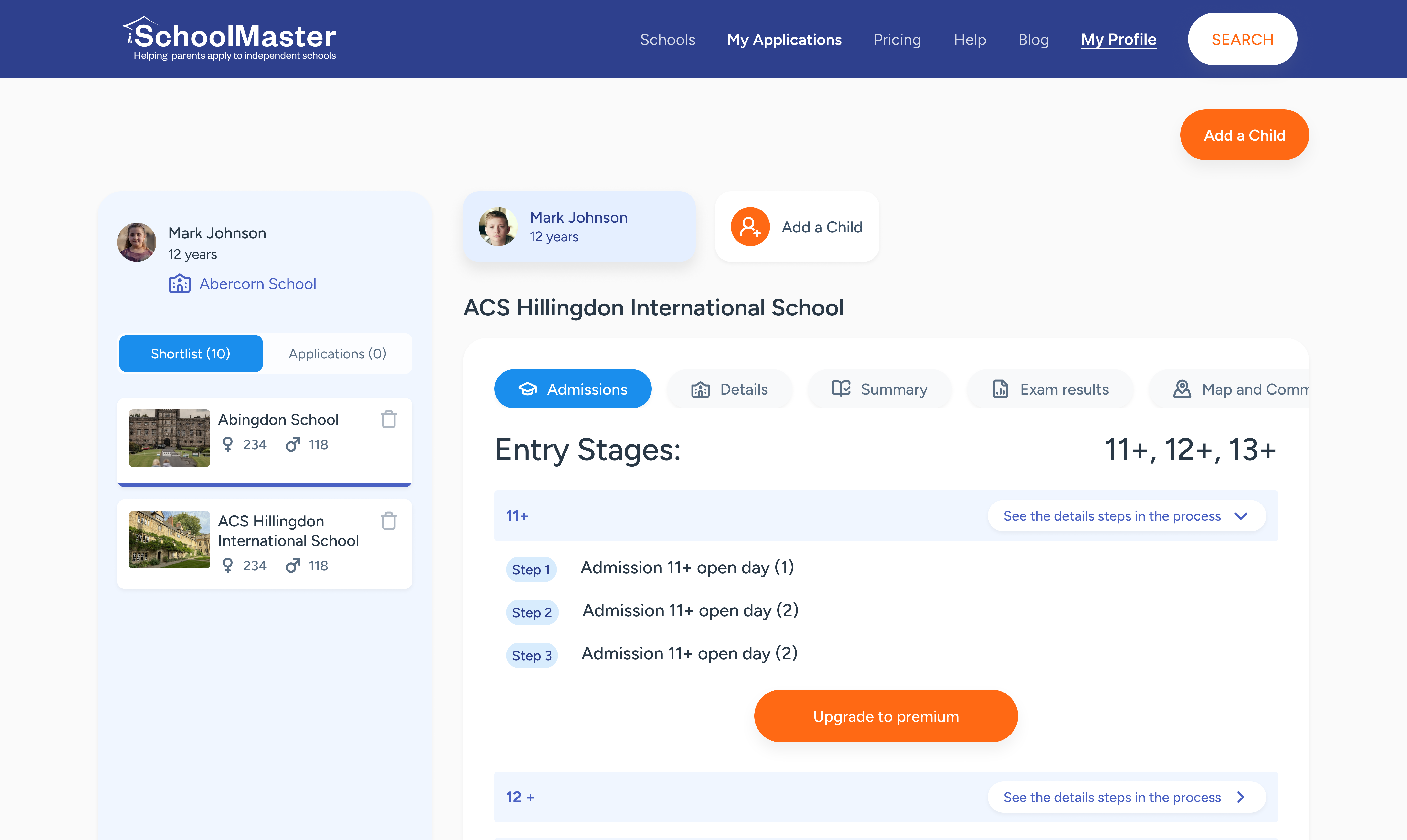This screenshot has width=1407, height=840.
Task: Click the graduation cap icon on Admissions
Action: (528, 389)
